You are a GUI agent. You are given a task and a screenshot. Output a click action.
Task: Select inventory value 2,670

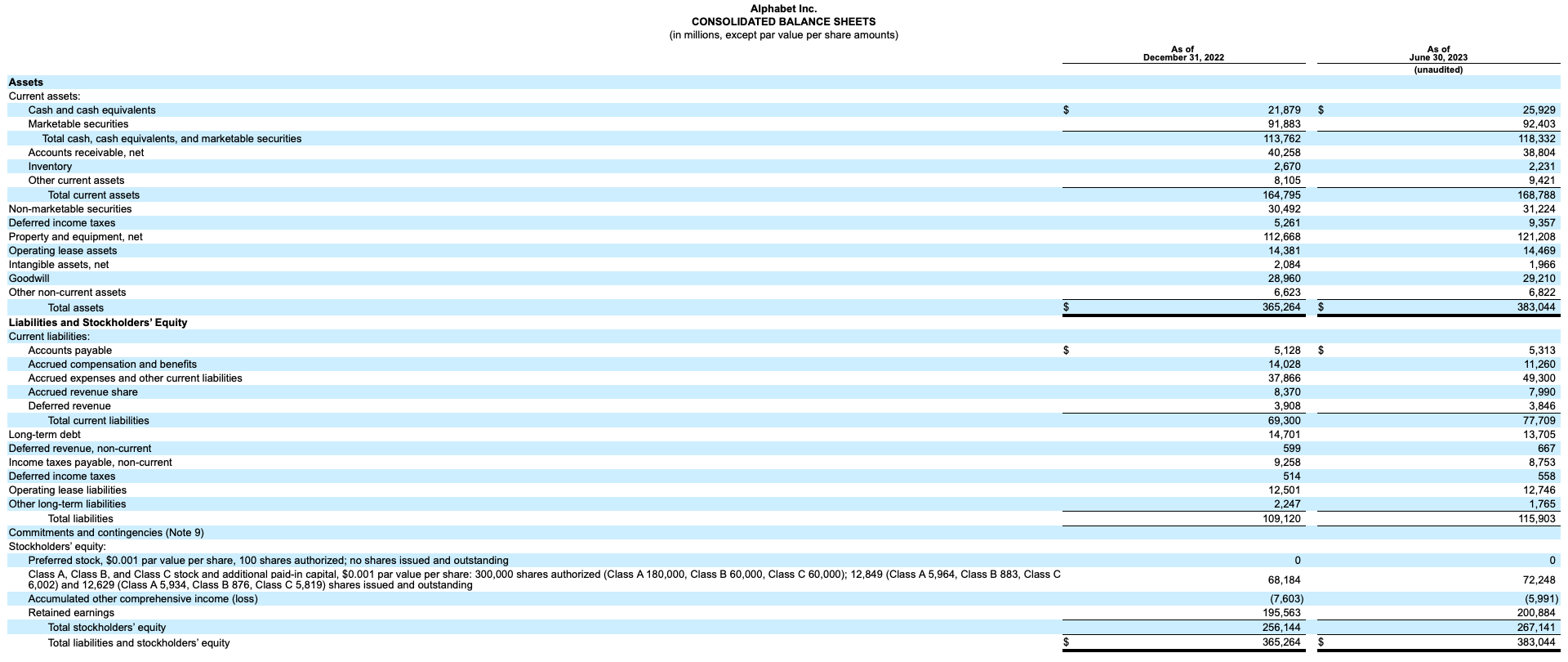click(1287, 167)
